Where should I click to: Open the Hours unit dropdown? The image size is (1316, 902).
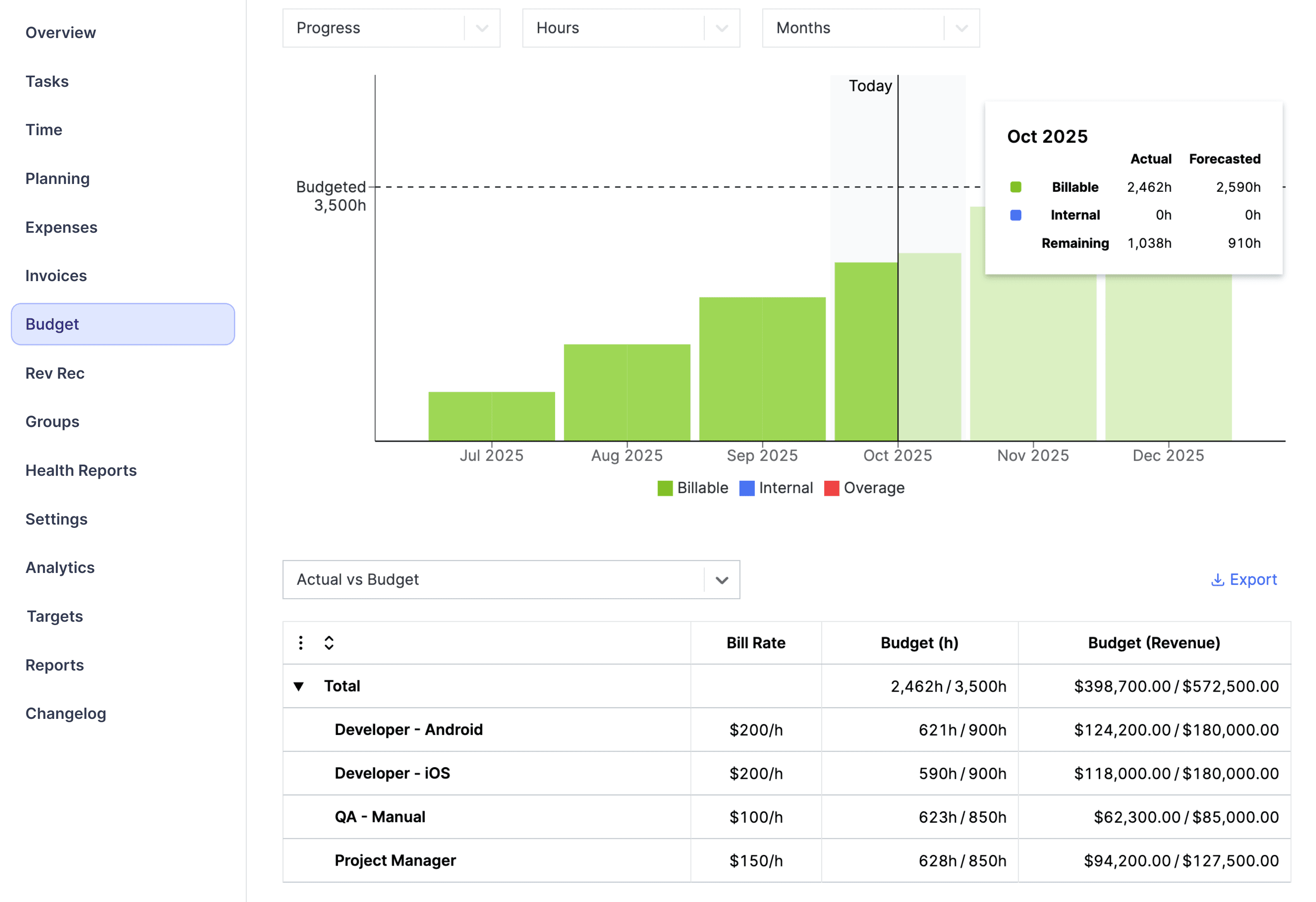pyautogui.click(x=630, y=28)
